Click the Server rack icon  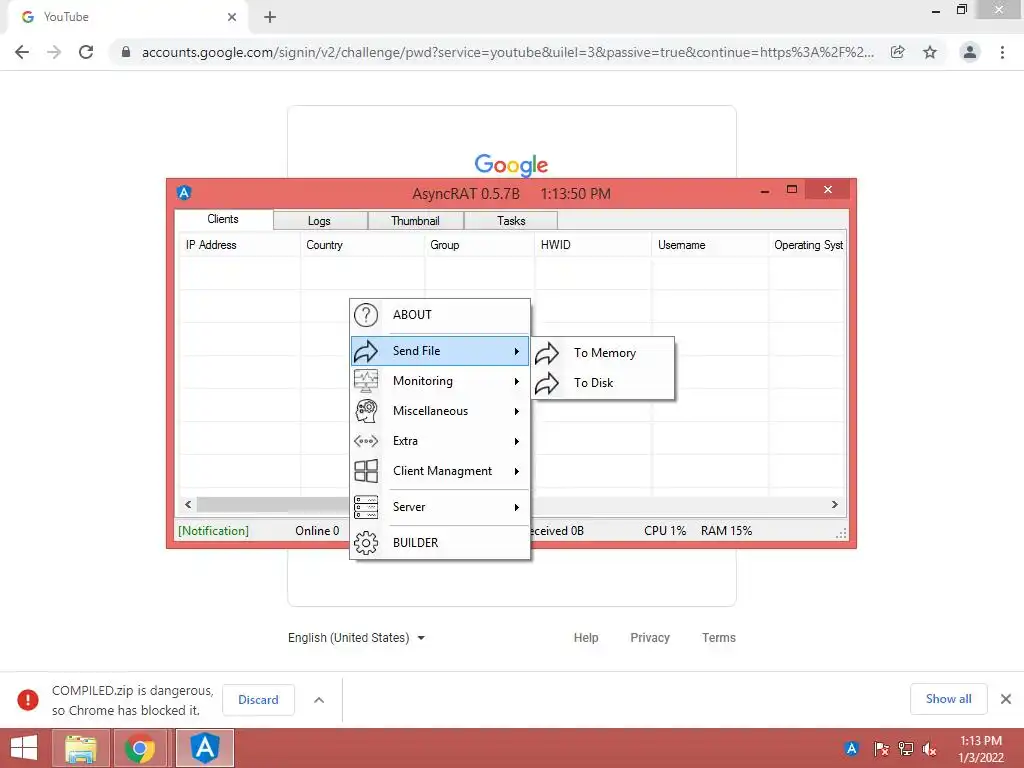pos(366,507)
